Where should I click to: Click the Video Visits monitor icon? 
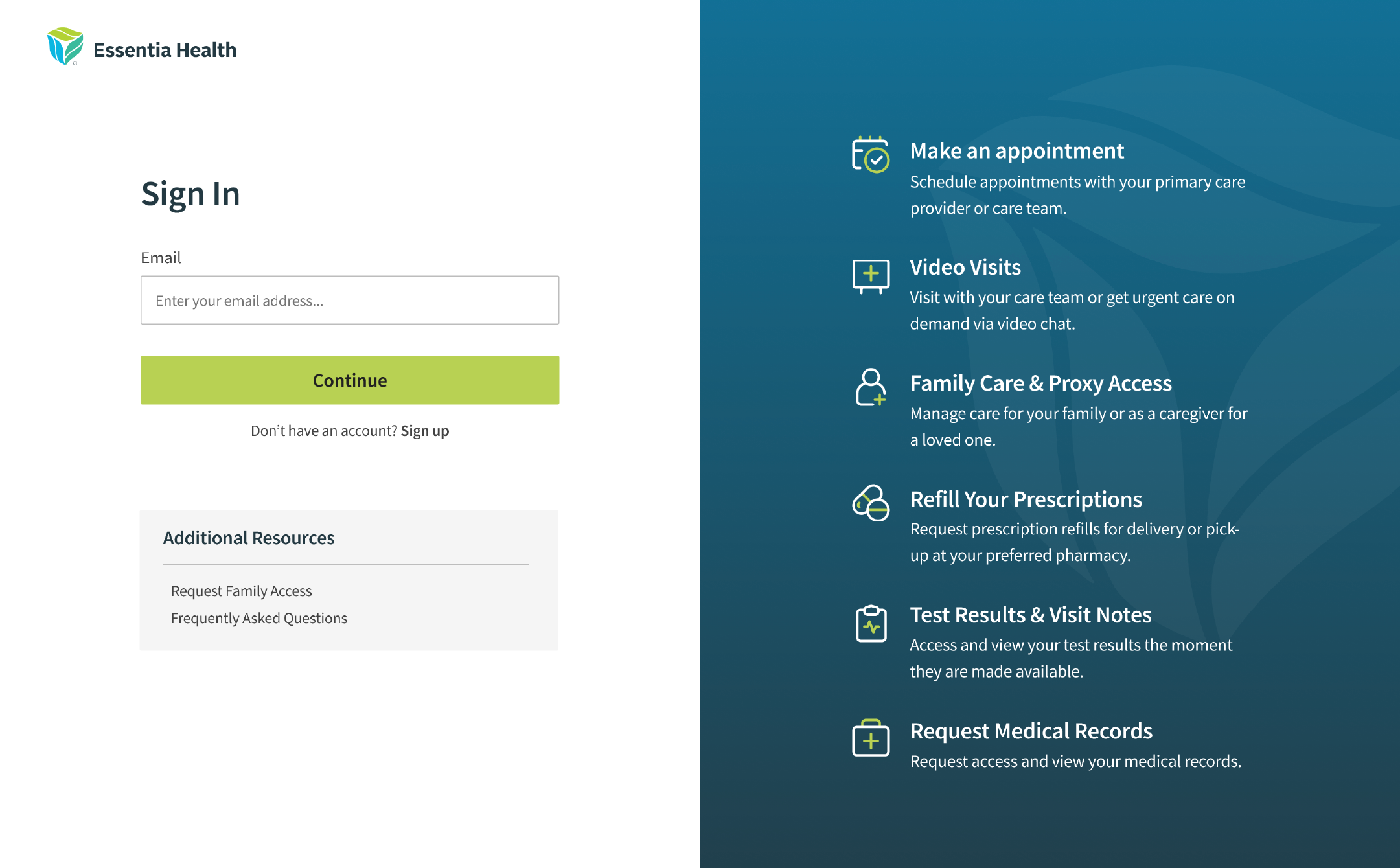[871, 276]
